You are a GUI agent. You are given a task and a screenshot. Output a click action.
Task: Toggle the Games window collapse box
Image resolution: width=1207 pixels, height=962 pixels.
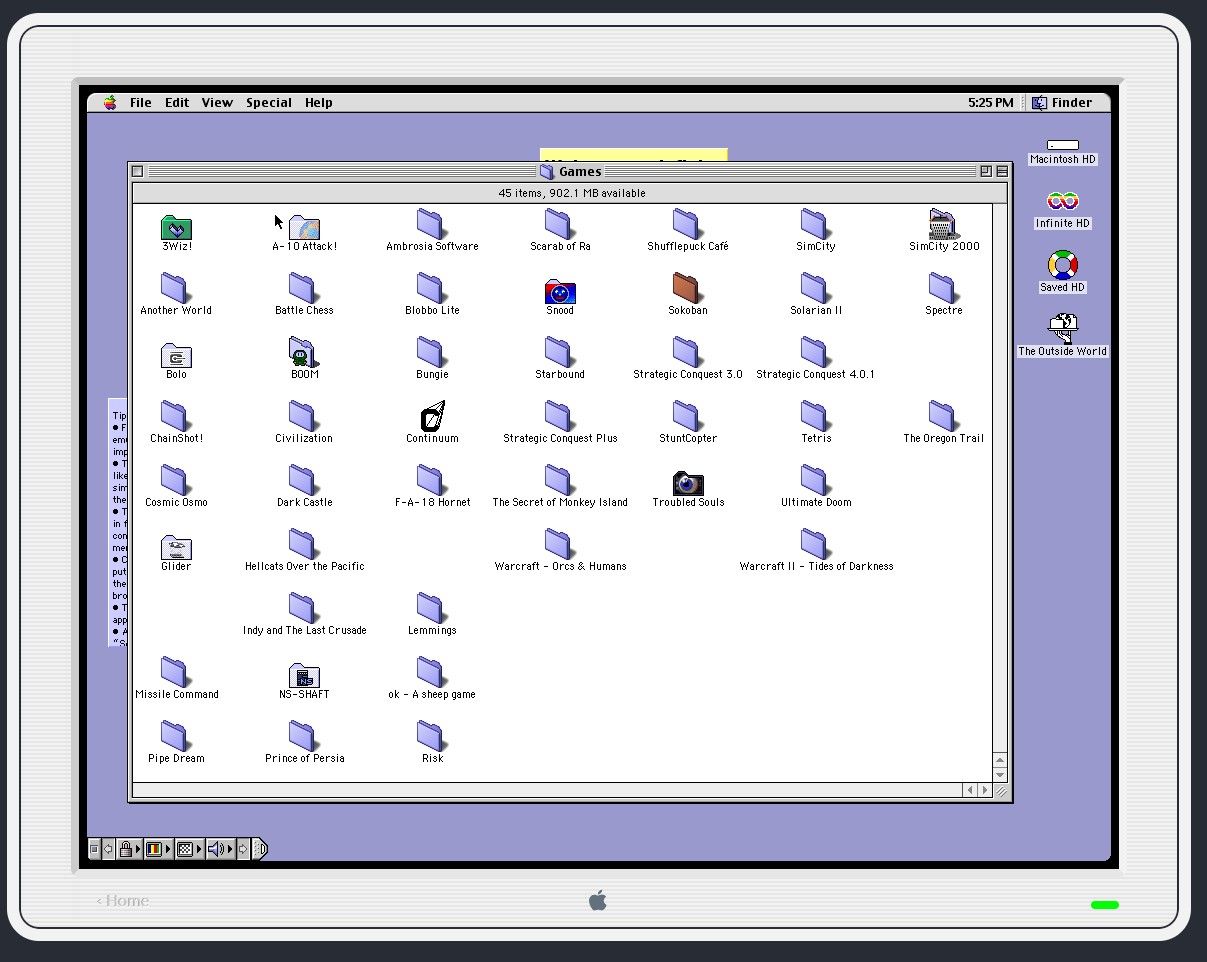(1002, 171)
